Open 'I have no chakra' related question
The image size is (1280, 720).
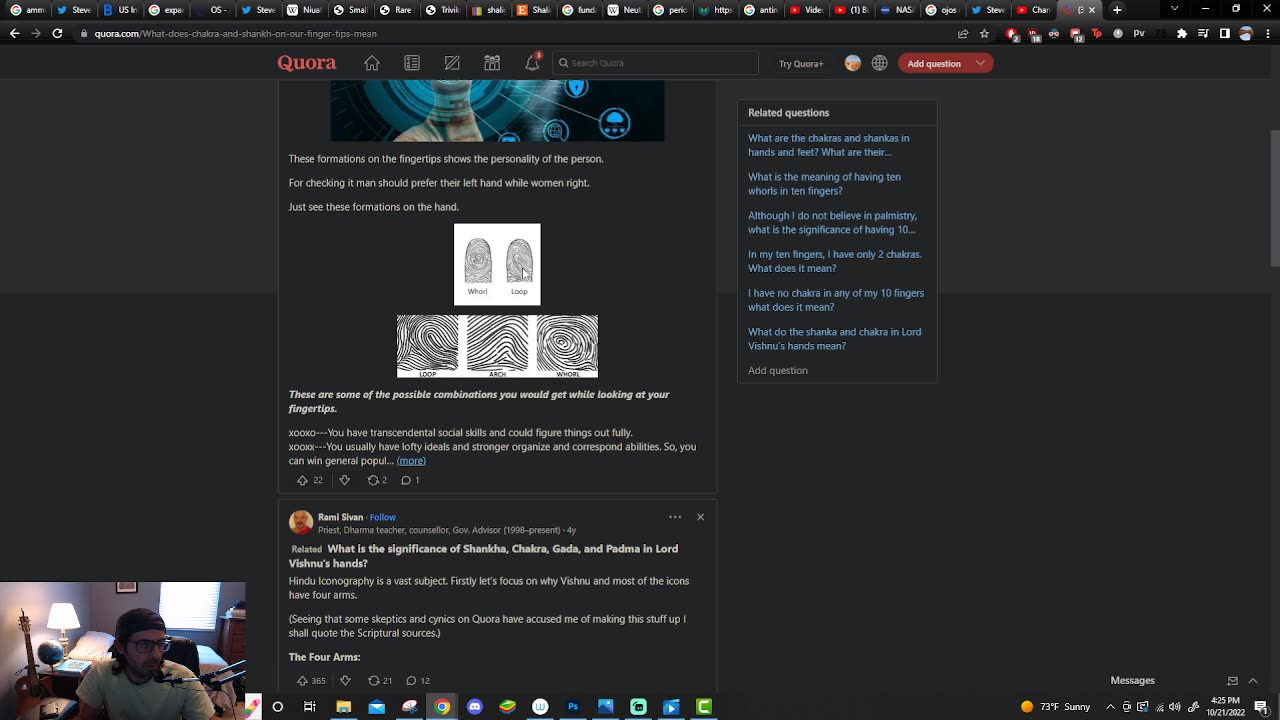(x=836, y=300)
